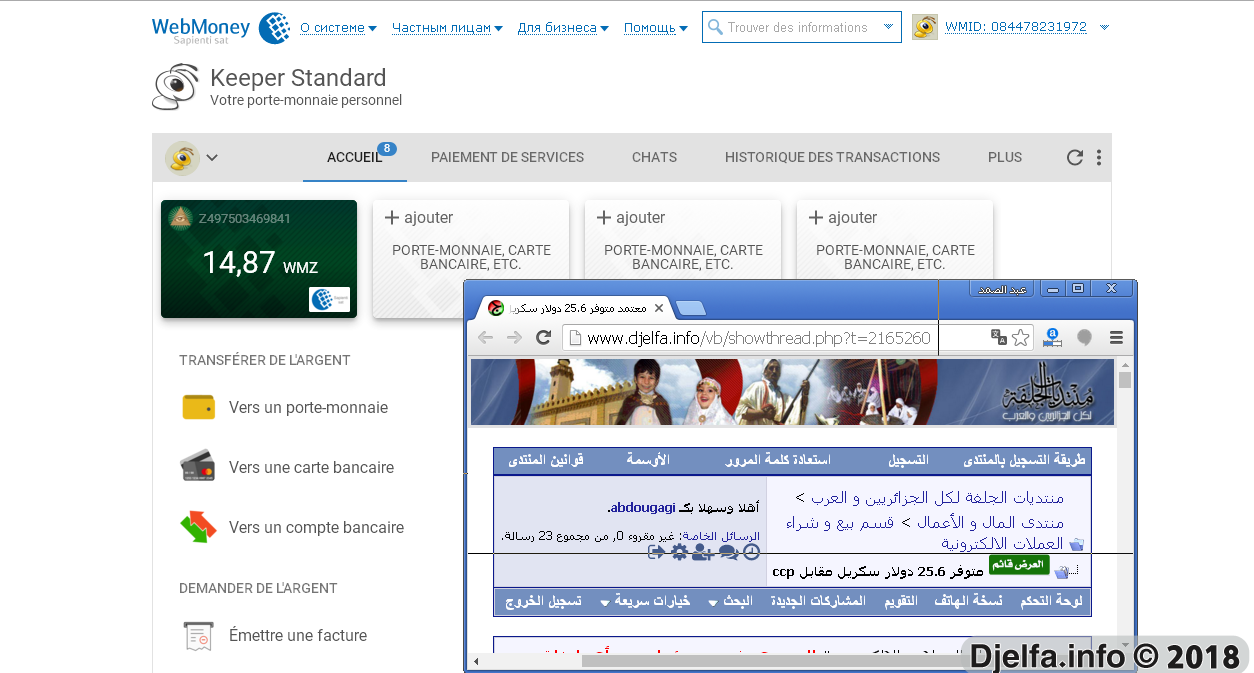Screen dimensions: 1254x673
Task: Go forward in the djelfa browser window
Action: coord(514,338)
